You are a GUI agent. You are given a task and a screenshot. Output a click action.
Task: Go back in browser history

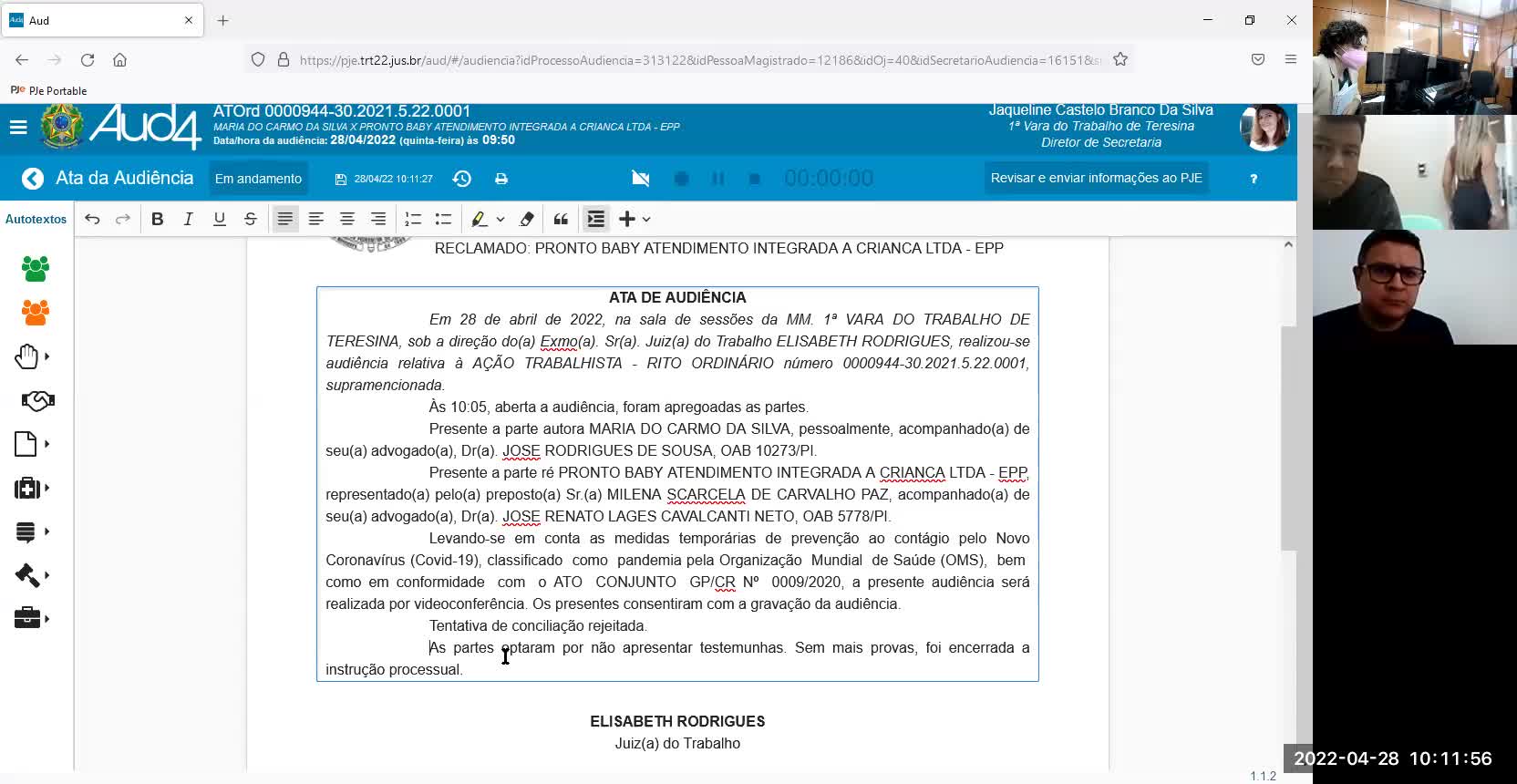click(x=22, y=60)
